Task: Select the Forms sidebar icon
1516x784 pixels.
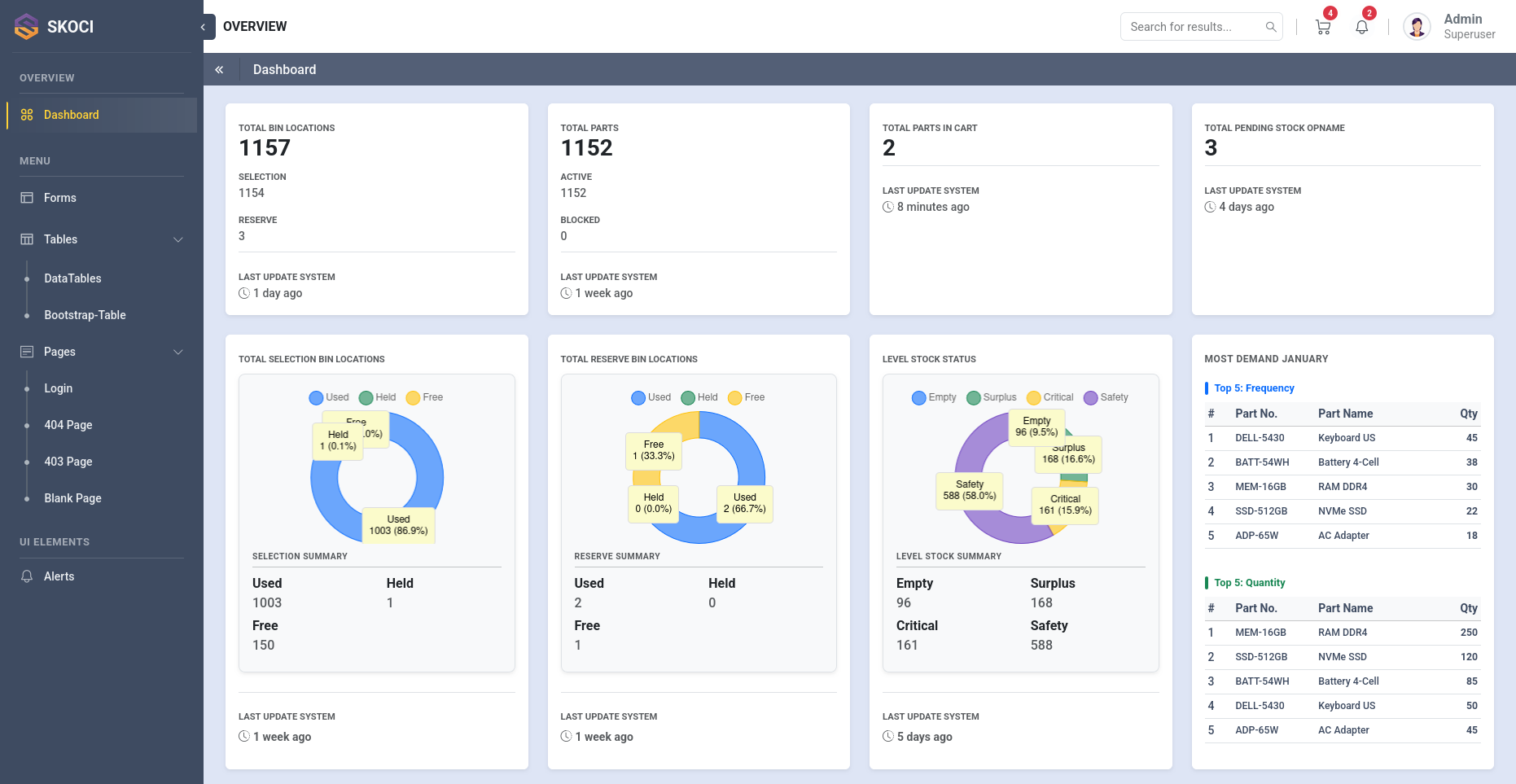Action: coord(26,198)
